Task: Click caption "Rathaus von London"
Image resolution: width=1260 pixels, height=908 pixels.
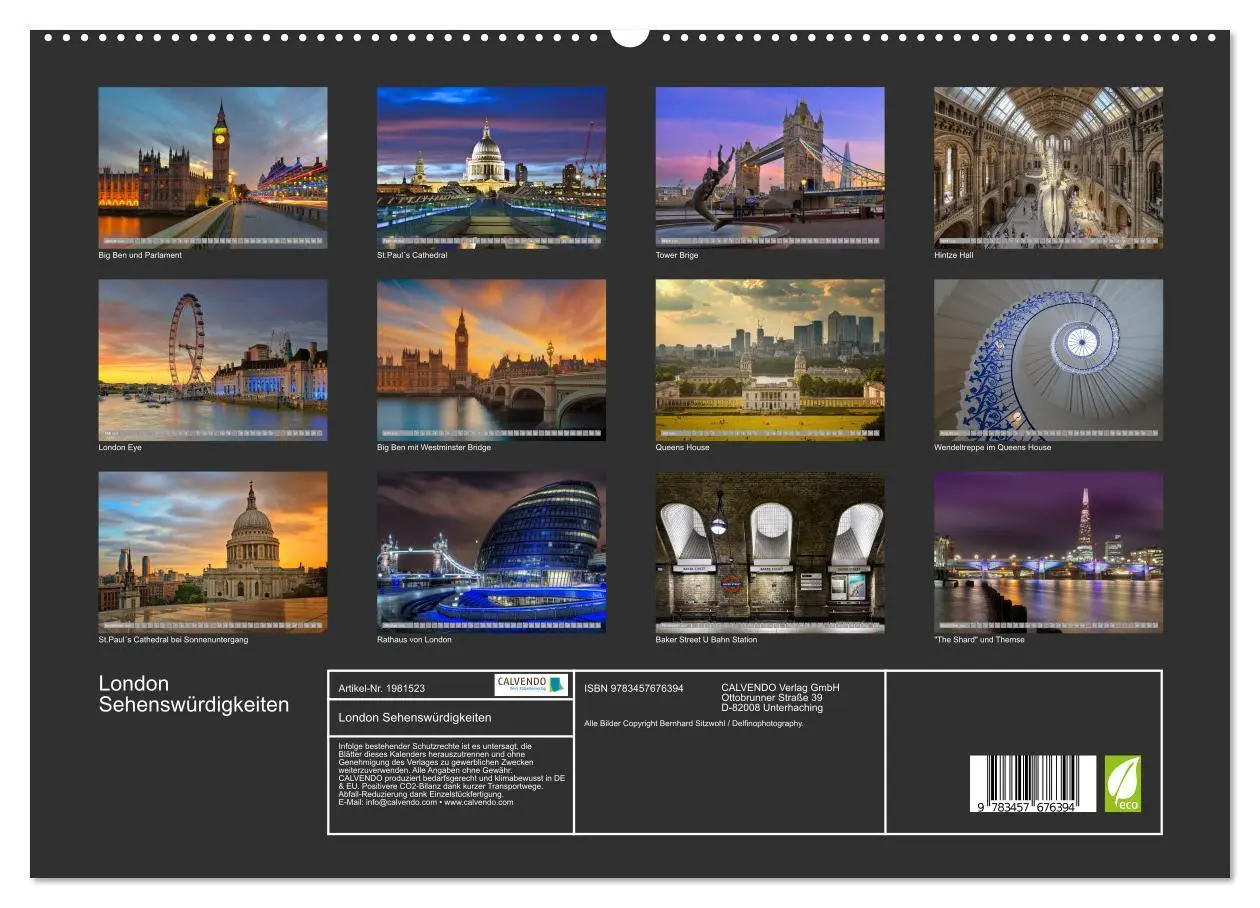Action: [x=414, y=640]
